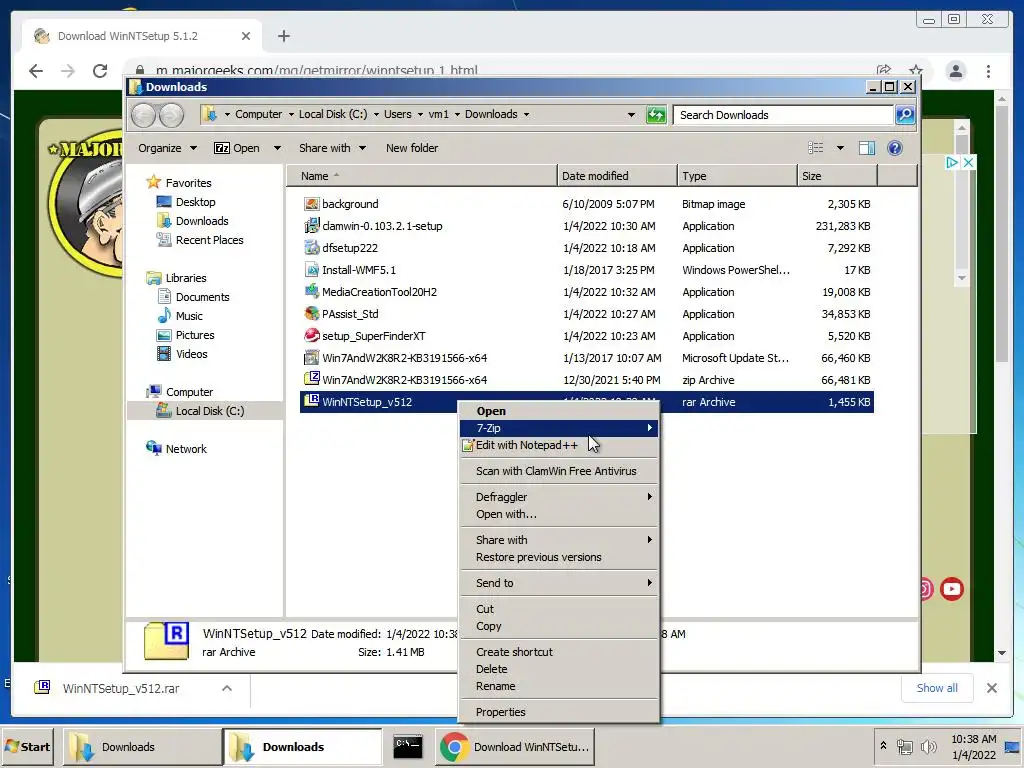The height and width of the screenshot is (768, 1024).
Task: Select the setup_SuperFinderXT icon
Action: [x=312, y=336]
